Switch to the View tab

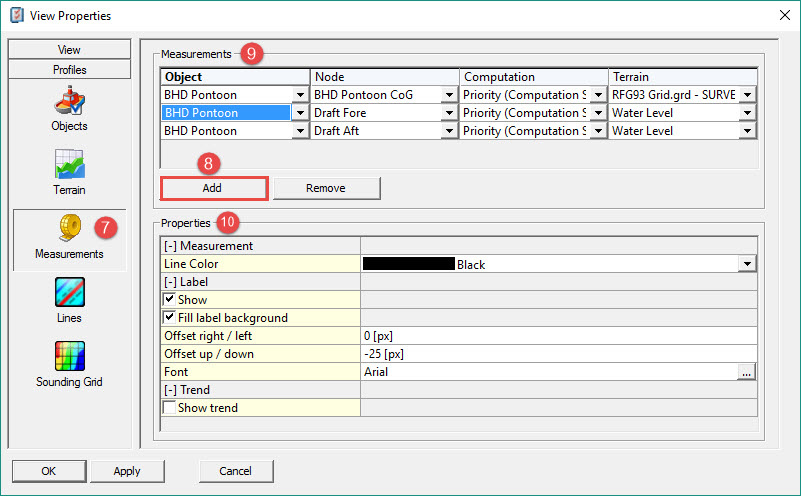69,50
